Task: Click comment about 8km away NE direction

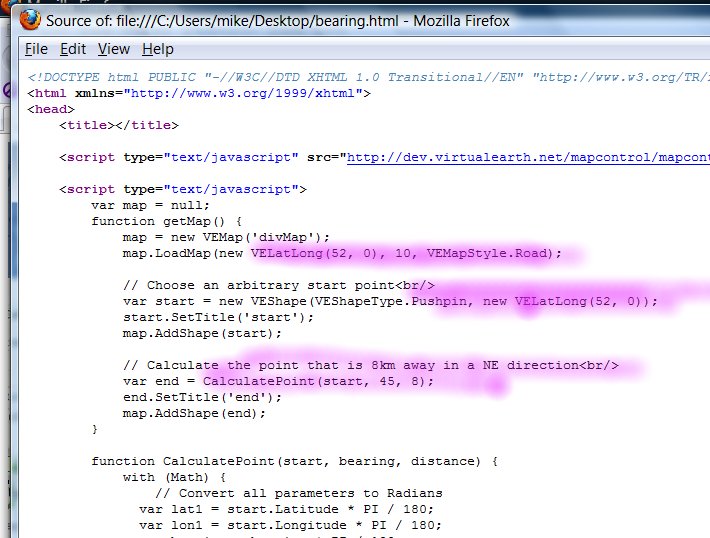Action: tap(370, 365)
